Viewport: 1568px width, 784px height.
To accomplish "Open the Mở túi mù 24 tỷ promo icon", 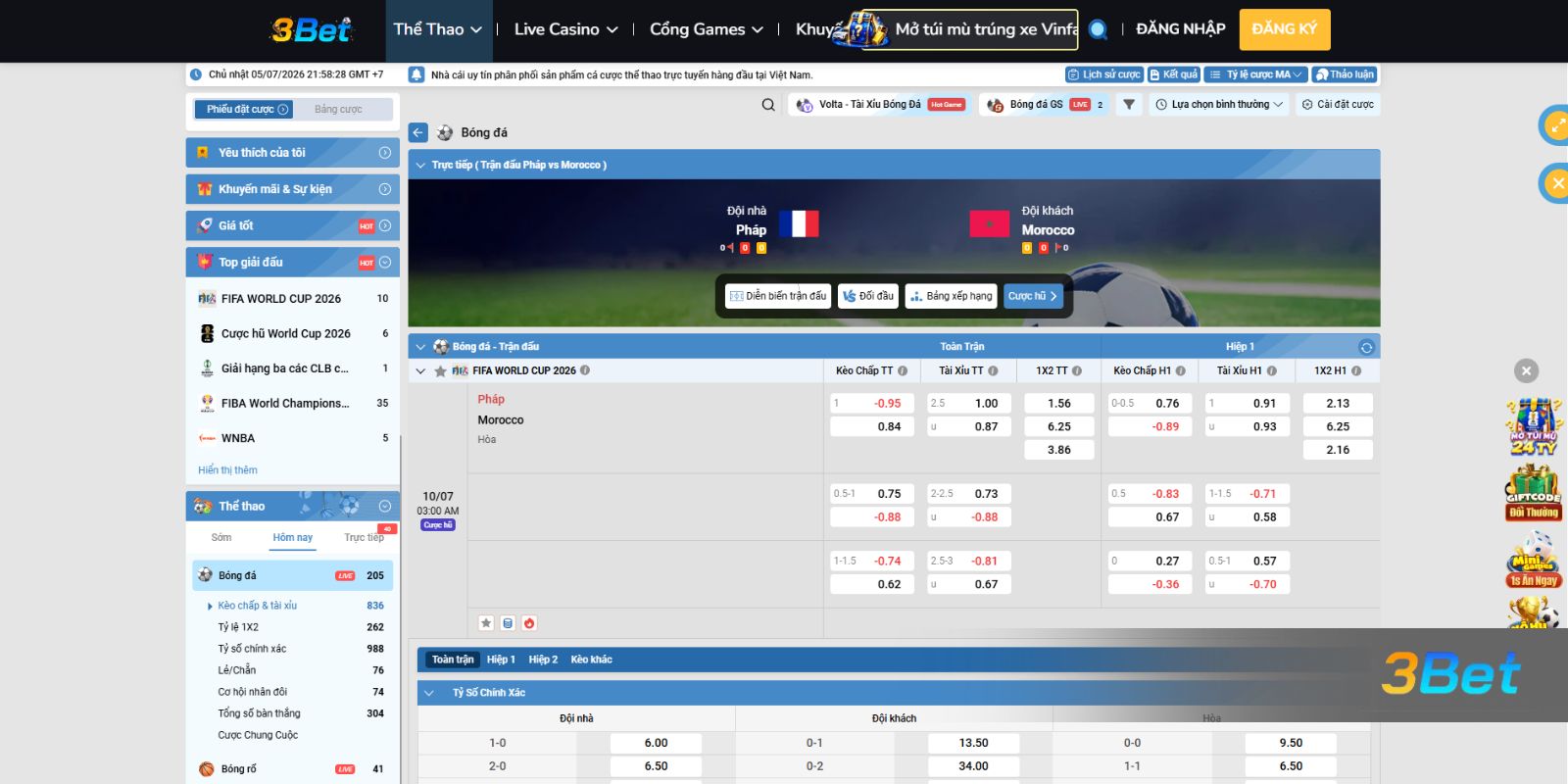I will pos(1534,426).
